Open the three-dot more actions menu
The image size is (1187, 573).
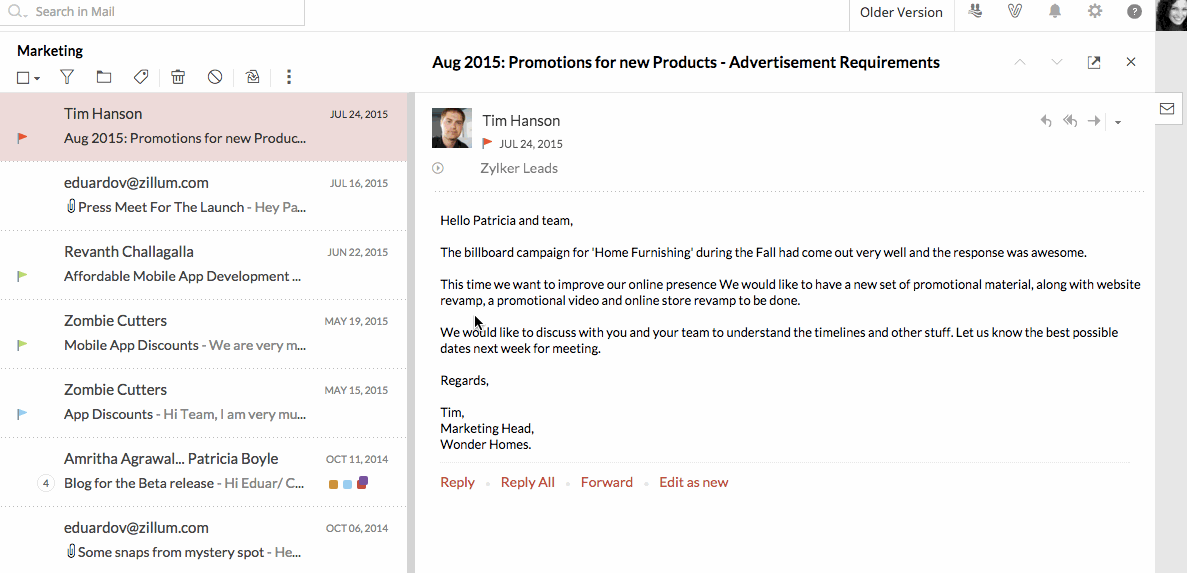tap(289, 77)
